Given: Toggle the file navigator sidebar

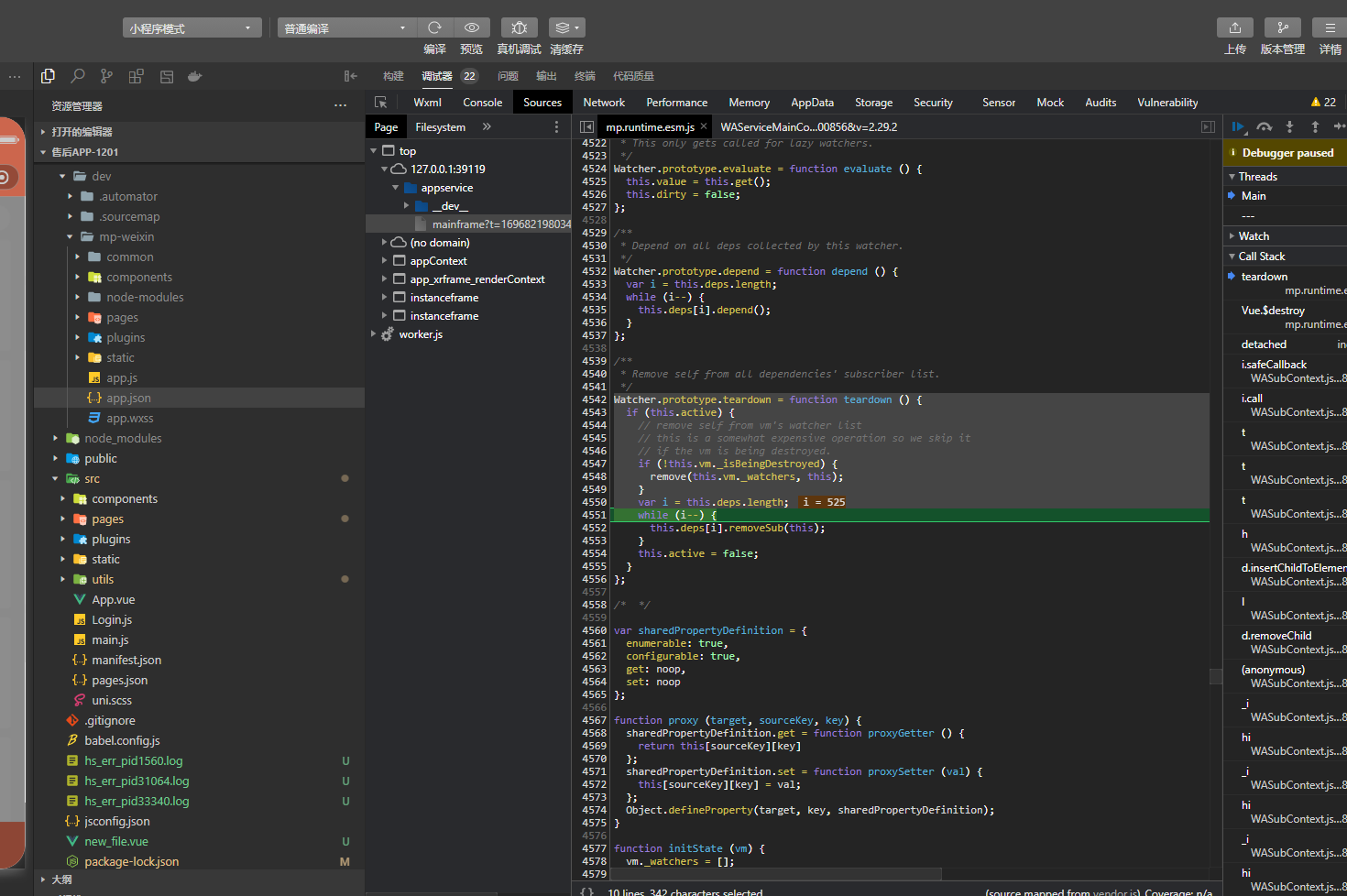Looking at the screenshot, I should pos(586,127).
